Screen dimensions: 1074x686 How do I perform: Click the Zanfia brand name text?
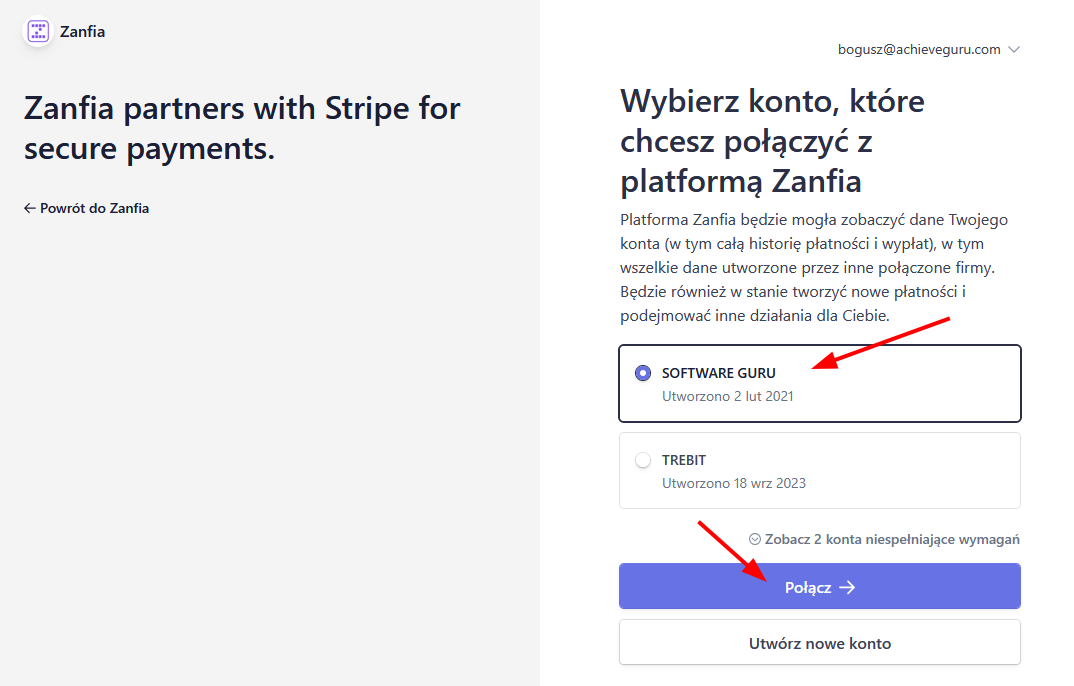pos(82,31)
